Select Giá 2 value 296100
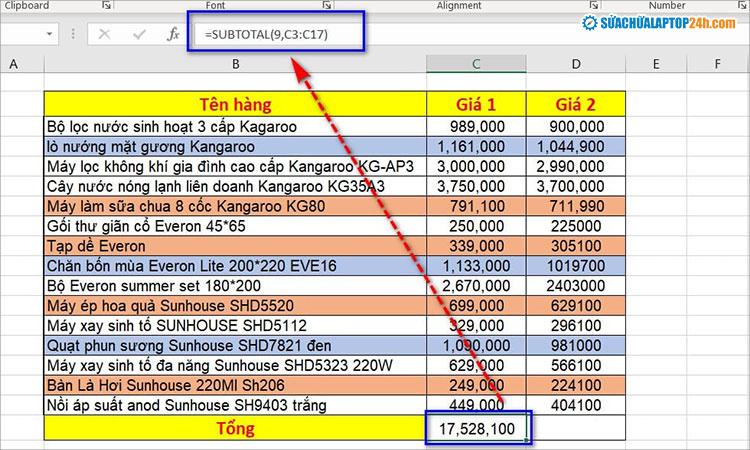 [x=576, y=326]
